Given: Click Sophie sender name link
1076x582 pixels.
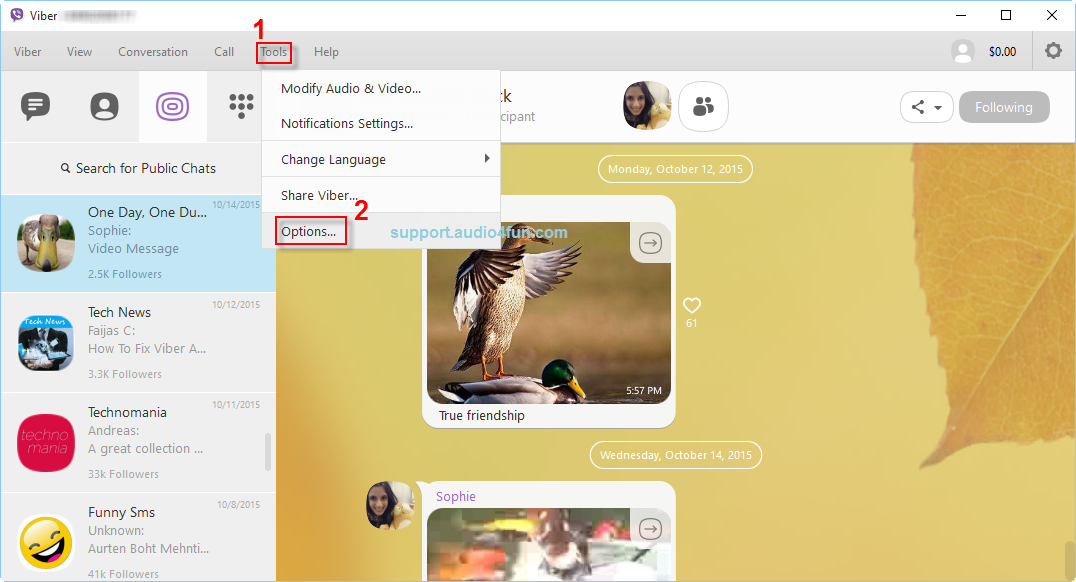Looking at the screenshot, I should click(x=456, y=496).
